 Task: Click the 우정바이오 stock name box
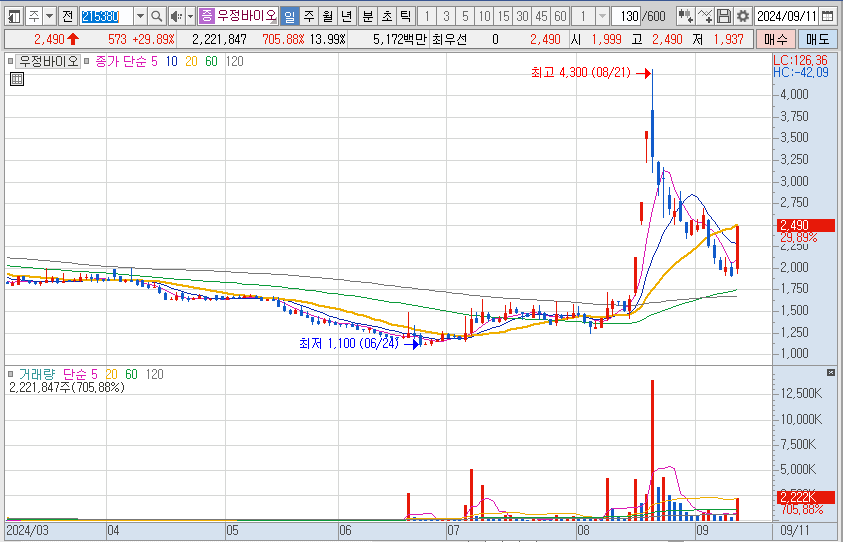[246, 16]
